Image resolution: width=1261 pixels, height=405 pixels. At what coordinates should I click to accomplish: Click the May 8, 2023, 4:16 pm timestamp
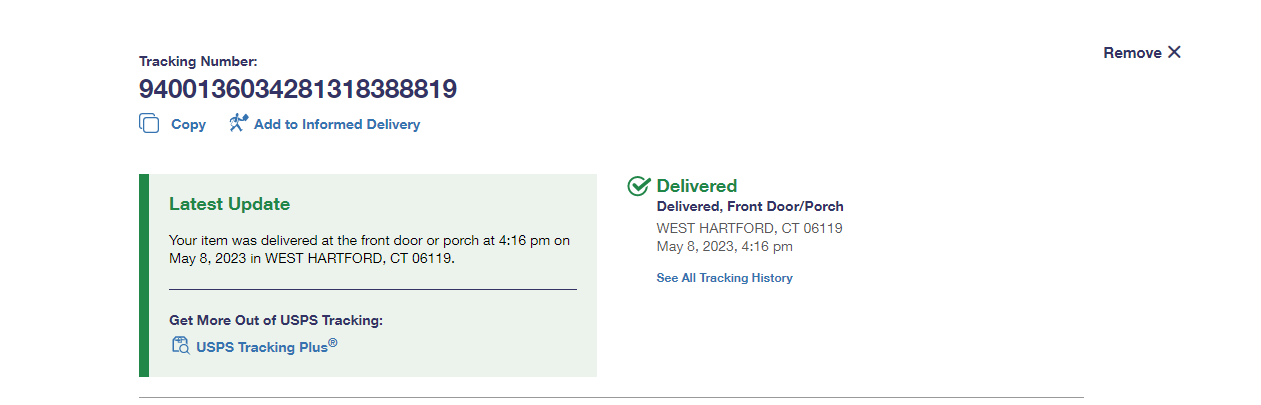click(724, 246)
